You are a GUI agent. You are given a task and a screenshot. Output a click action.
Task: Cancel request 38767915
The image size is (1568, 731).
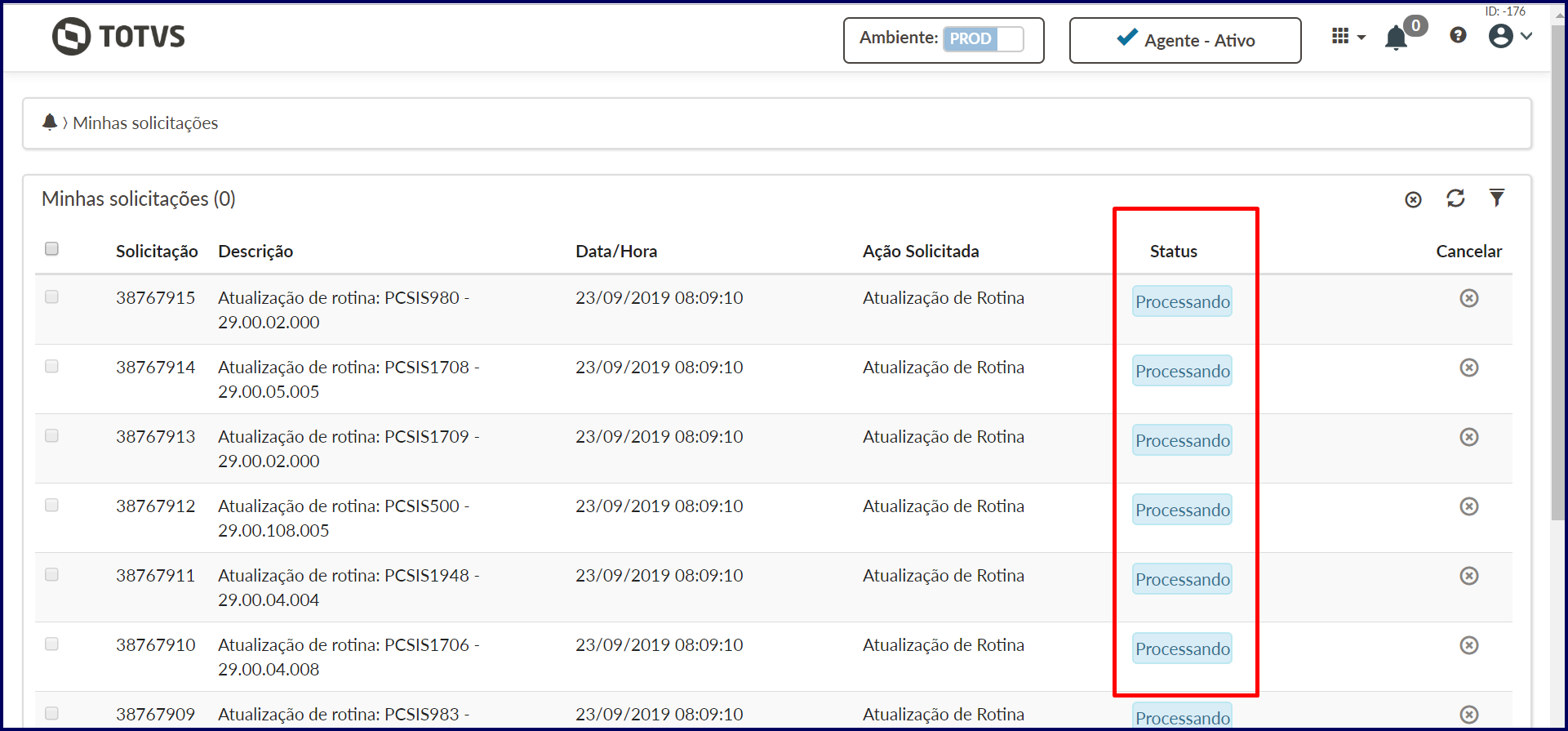click(x=1469, y=298)
